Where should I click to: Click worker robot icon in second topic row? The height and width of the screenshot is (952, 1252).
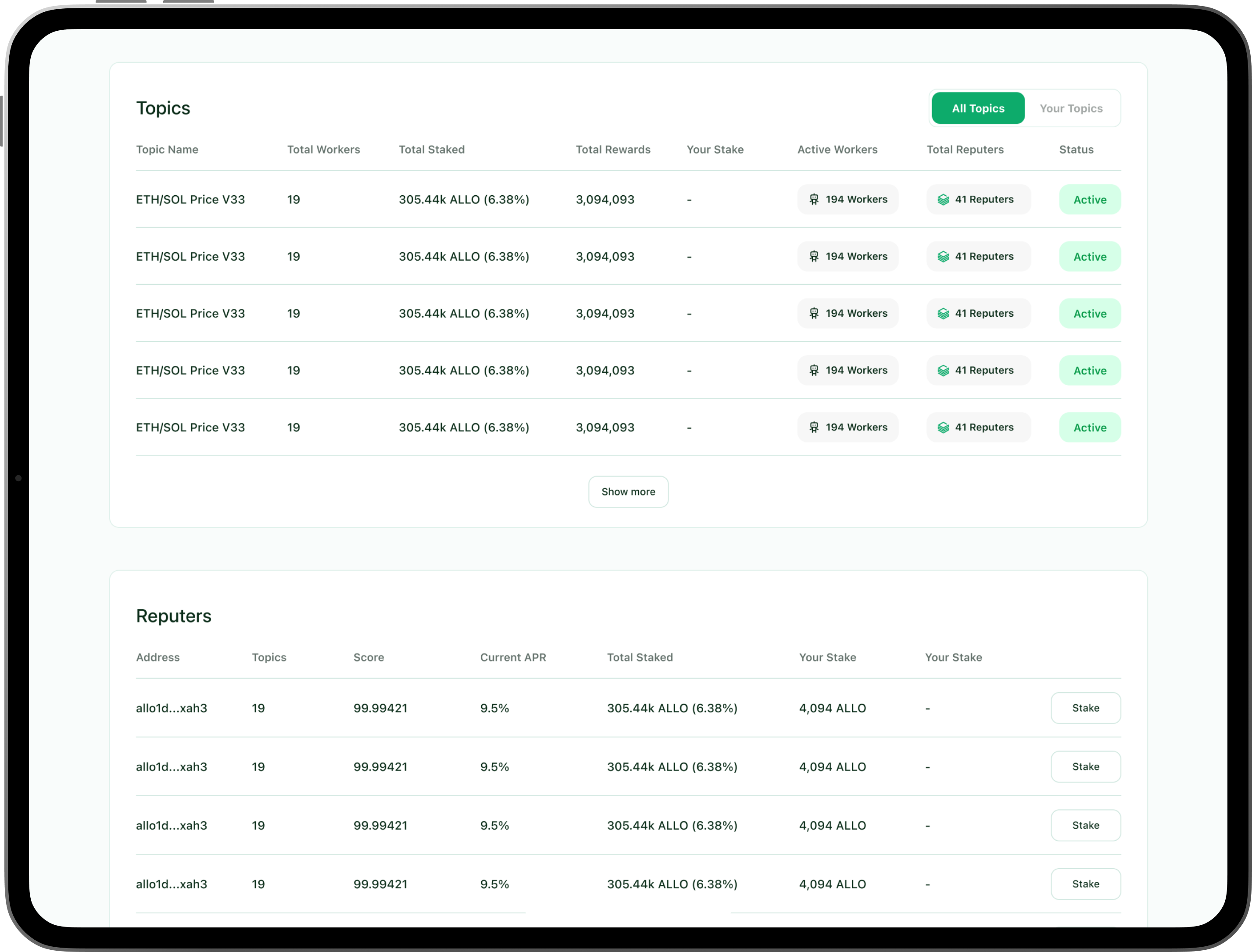814,257
